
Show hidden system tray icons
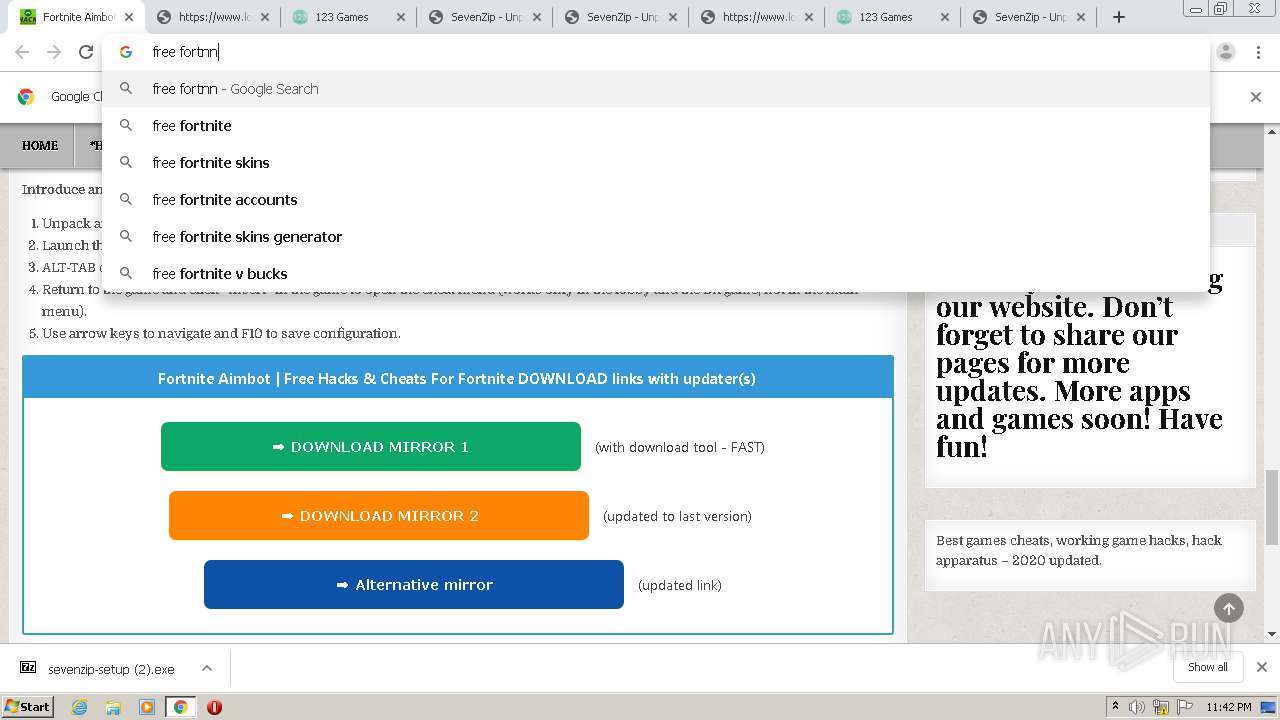click(x=1115, y=707)
